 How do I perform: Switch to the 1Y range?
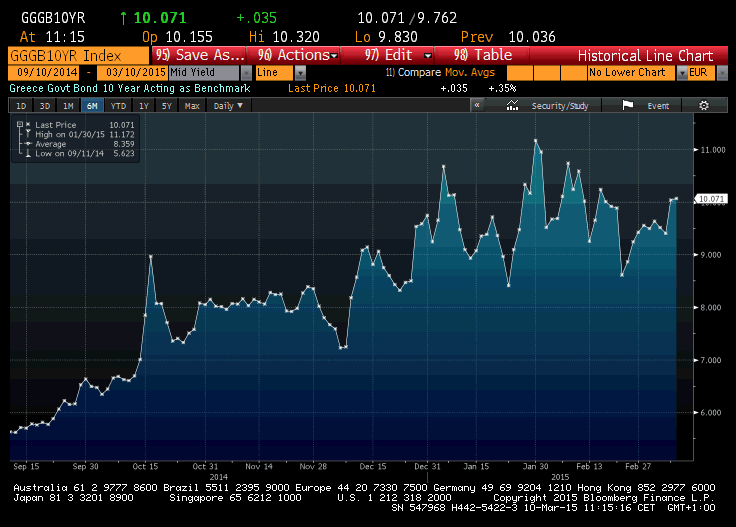point(144,106)
